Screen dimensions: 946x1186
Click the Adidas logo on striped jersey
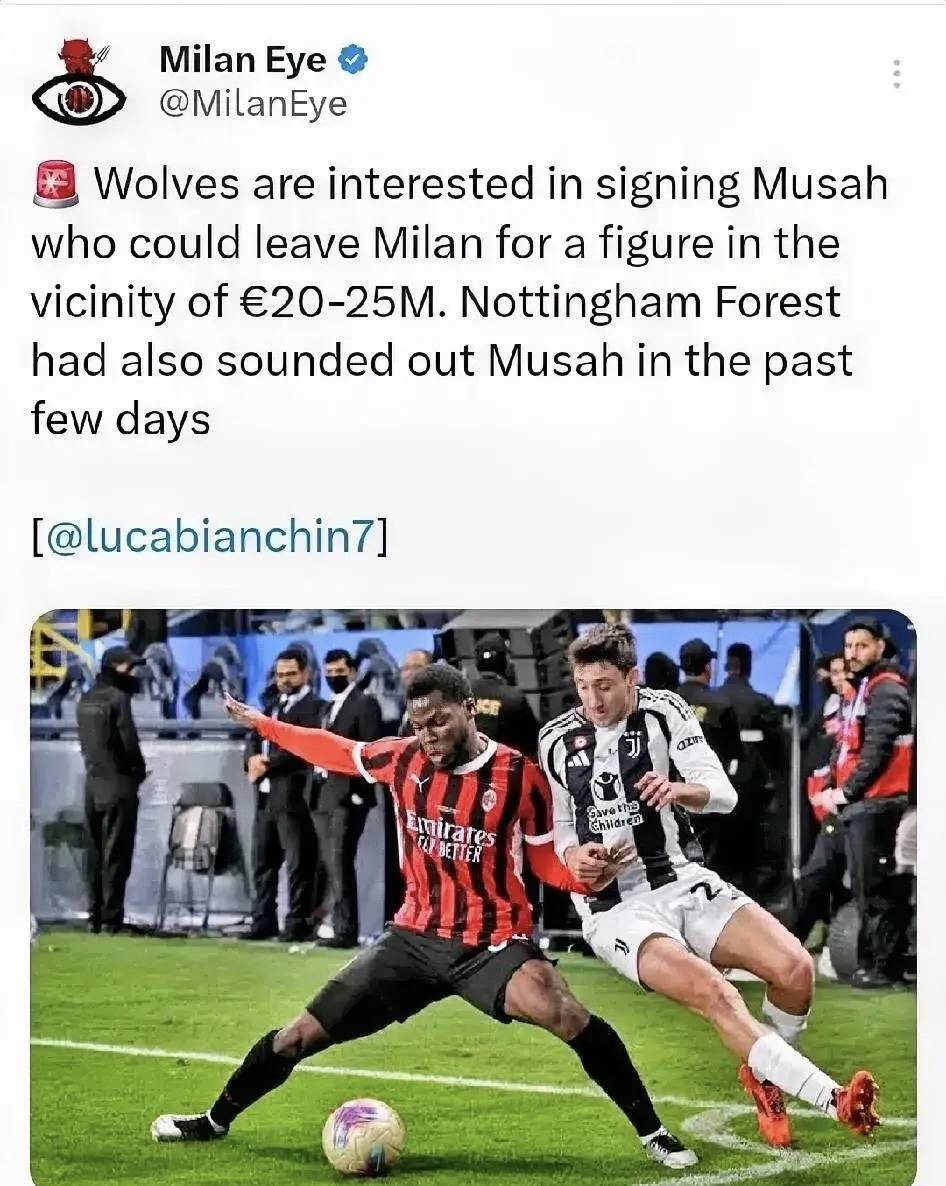(x=577, y=759)
